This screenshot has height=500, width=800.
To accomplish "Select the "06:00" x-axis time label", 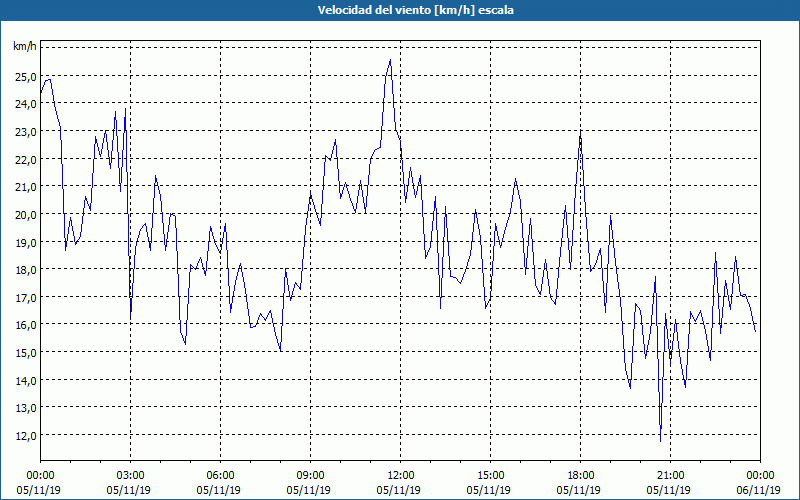I will tap(220, 476).
